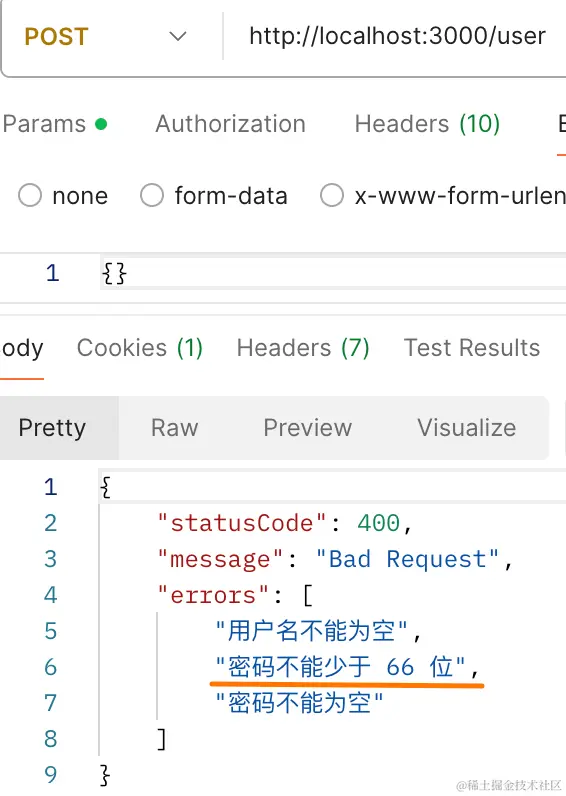
Task: Click the green dot beside Params
Action: [101, 124]
